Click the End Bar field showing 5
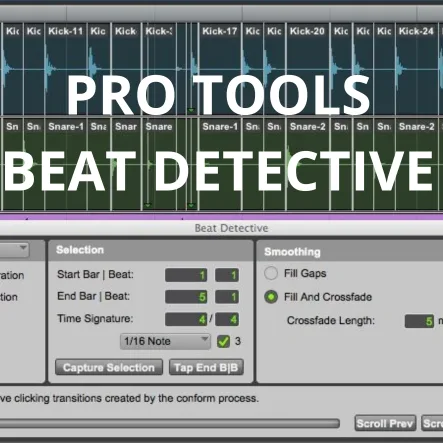443x443 pixels. pos(186,297)
